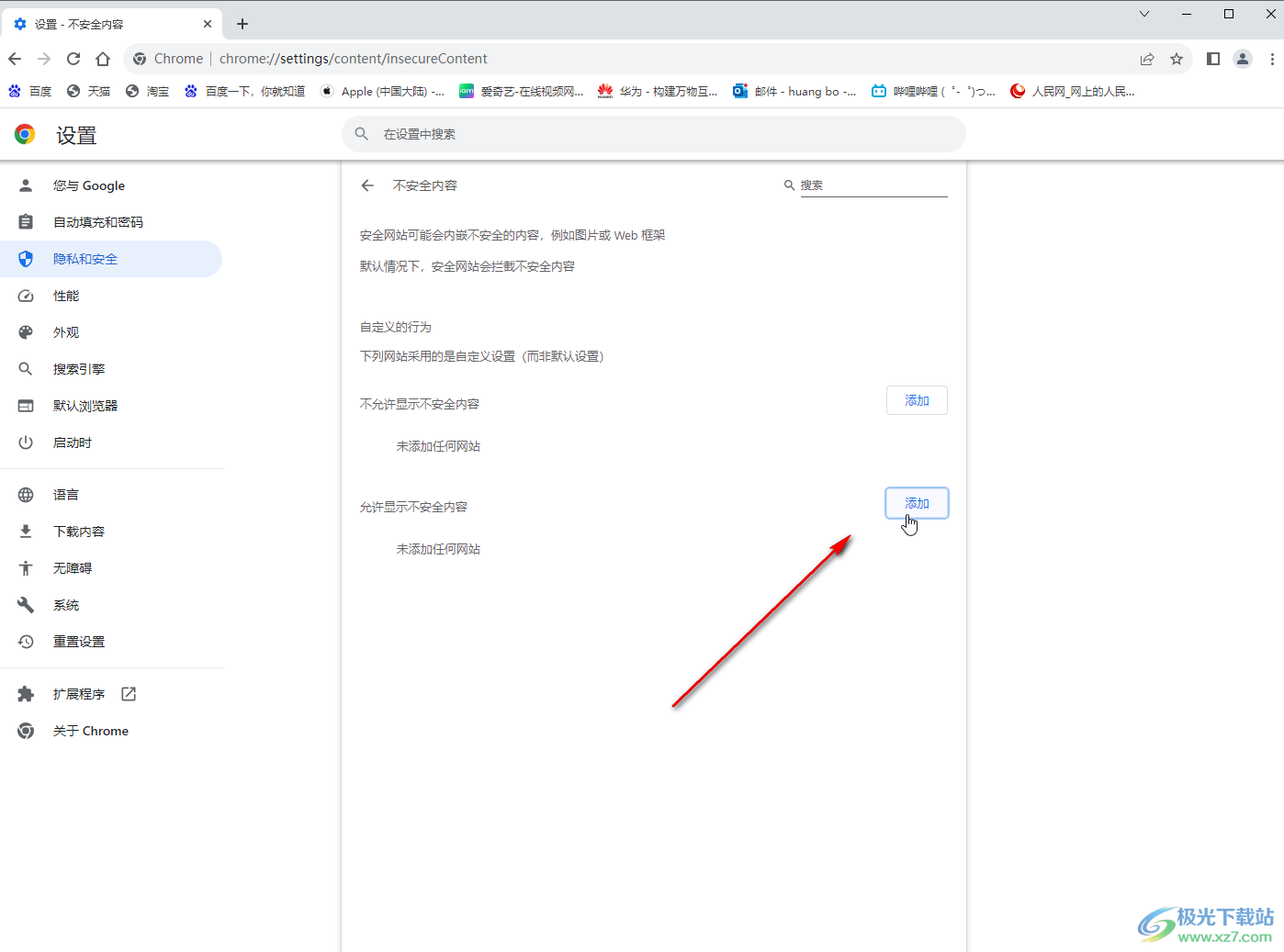Focus the 在设置中搜索 search box

[x=652, y=134]
